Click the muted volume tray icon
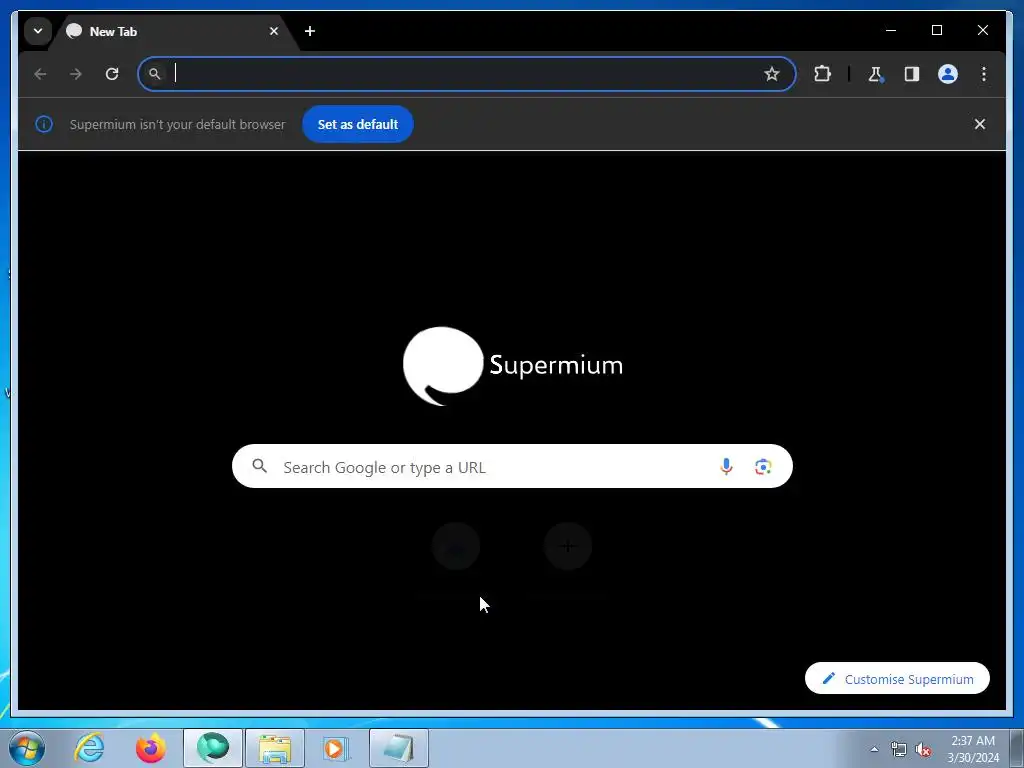 coord(923,749)
